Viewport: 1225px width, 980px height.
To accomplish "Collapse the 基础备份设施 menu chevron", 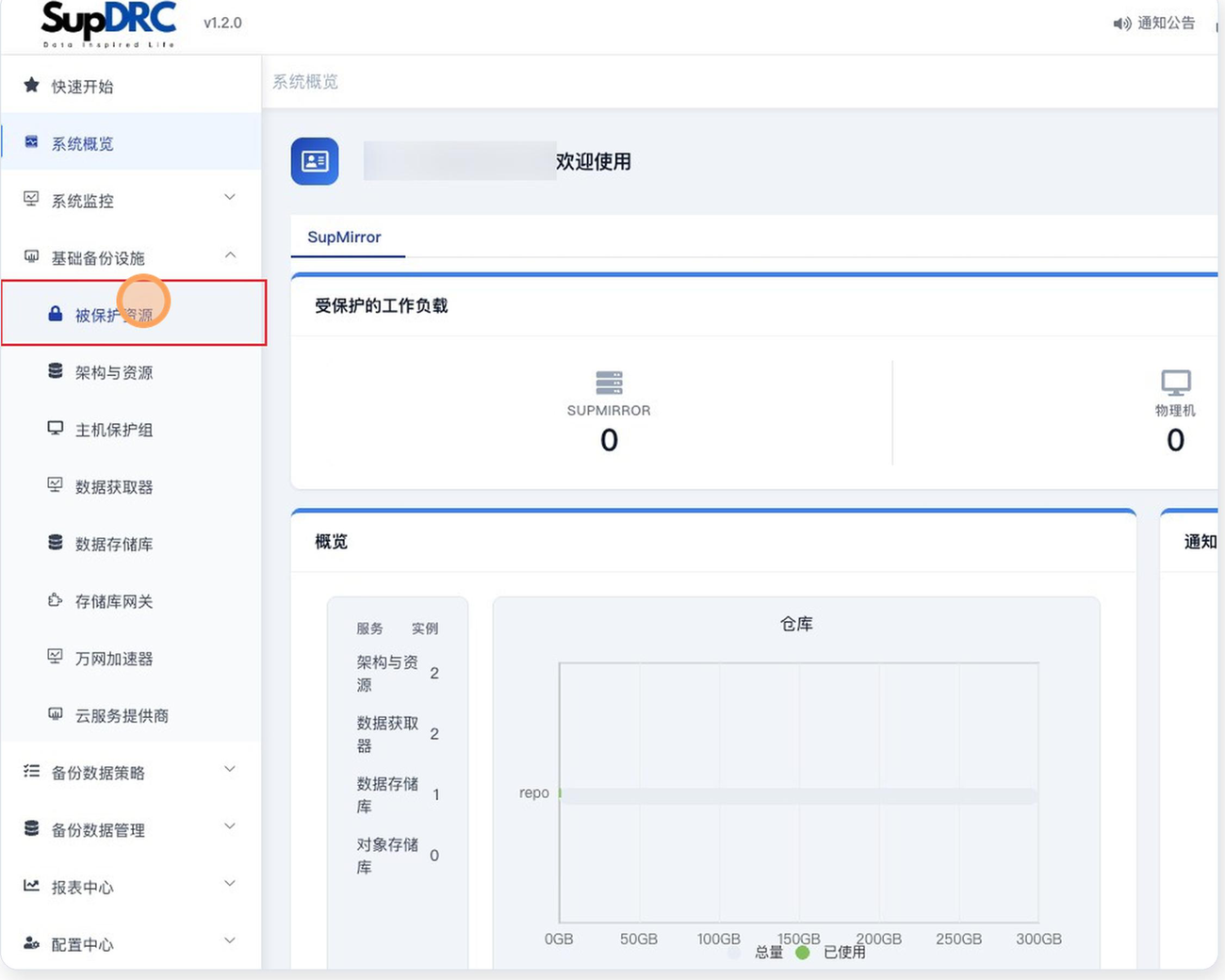I will click(230, 255).
